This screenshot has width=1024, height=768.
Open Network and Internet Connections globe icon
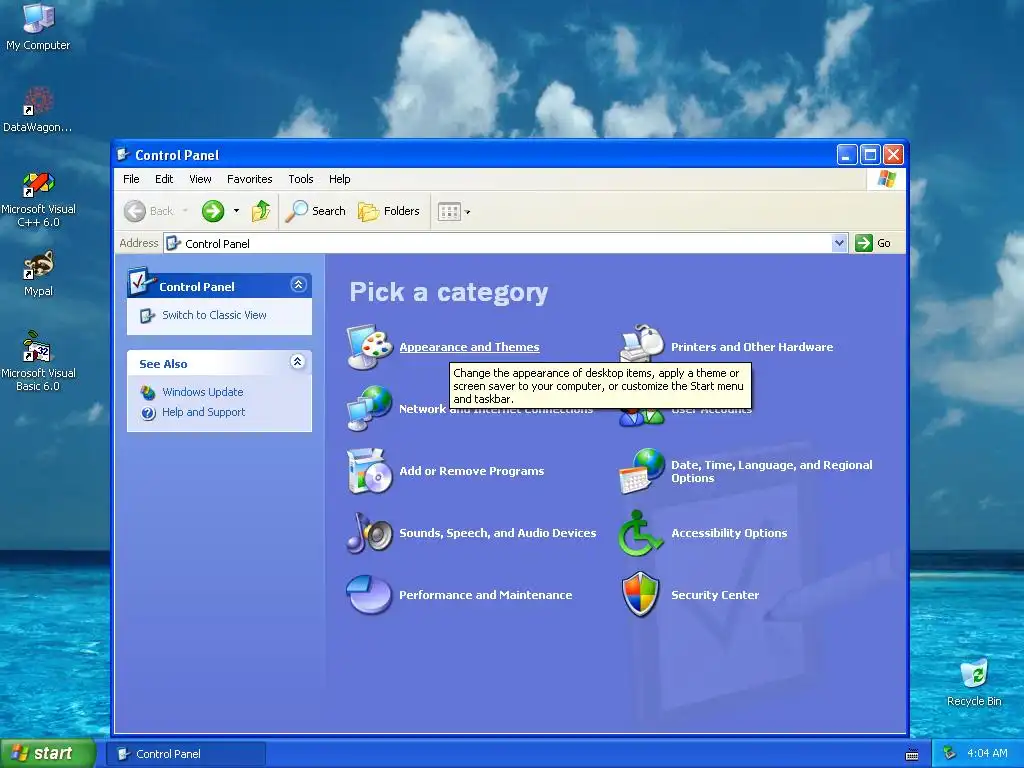click(x=369, y=409)
